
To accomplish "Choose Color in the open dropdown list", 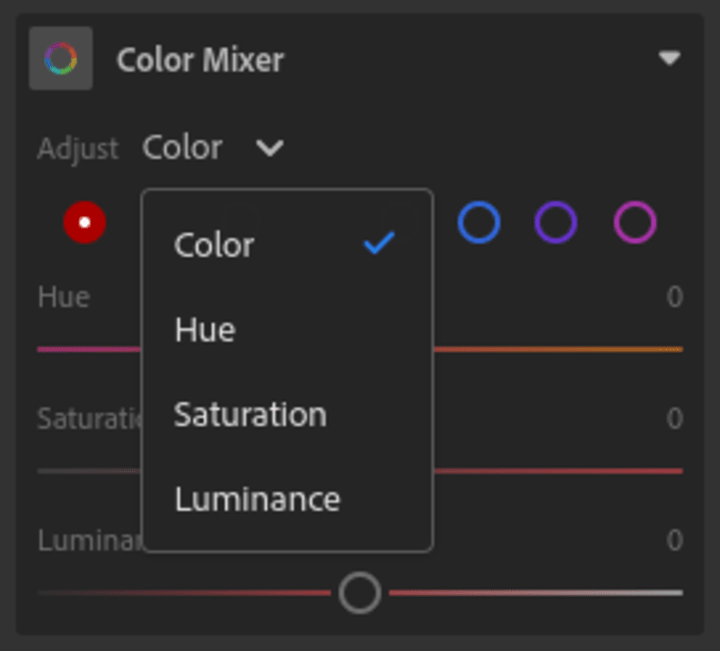I will click(214, 245).
